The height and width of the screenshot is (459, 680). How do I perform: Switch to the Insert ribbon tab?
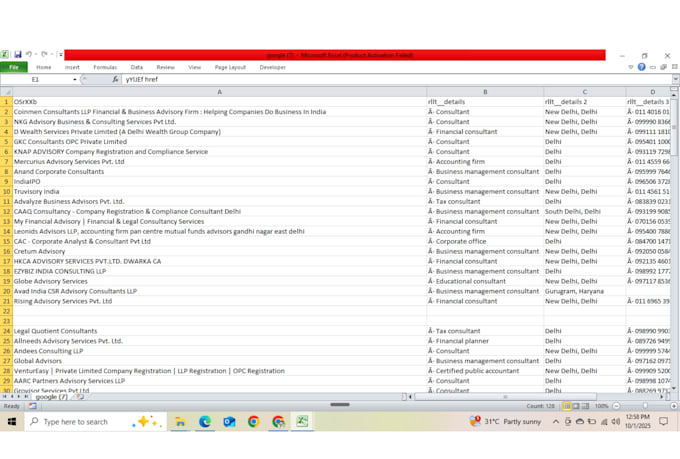click(72, 67)
